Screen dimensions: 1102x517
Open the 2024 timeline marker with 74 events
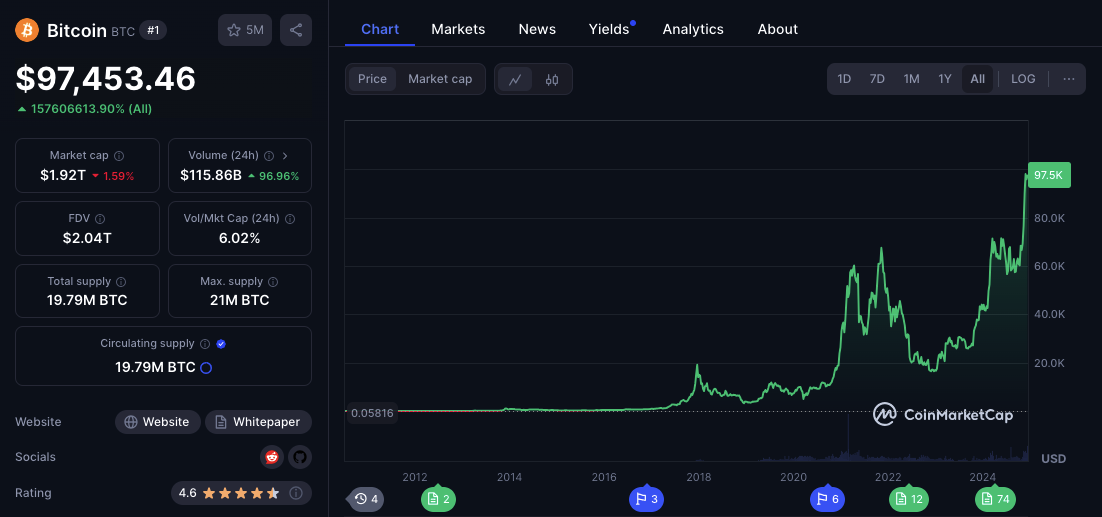pos(995,499)
